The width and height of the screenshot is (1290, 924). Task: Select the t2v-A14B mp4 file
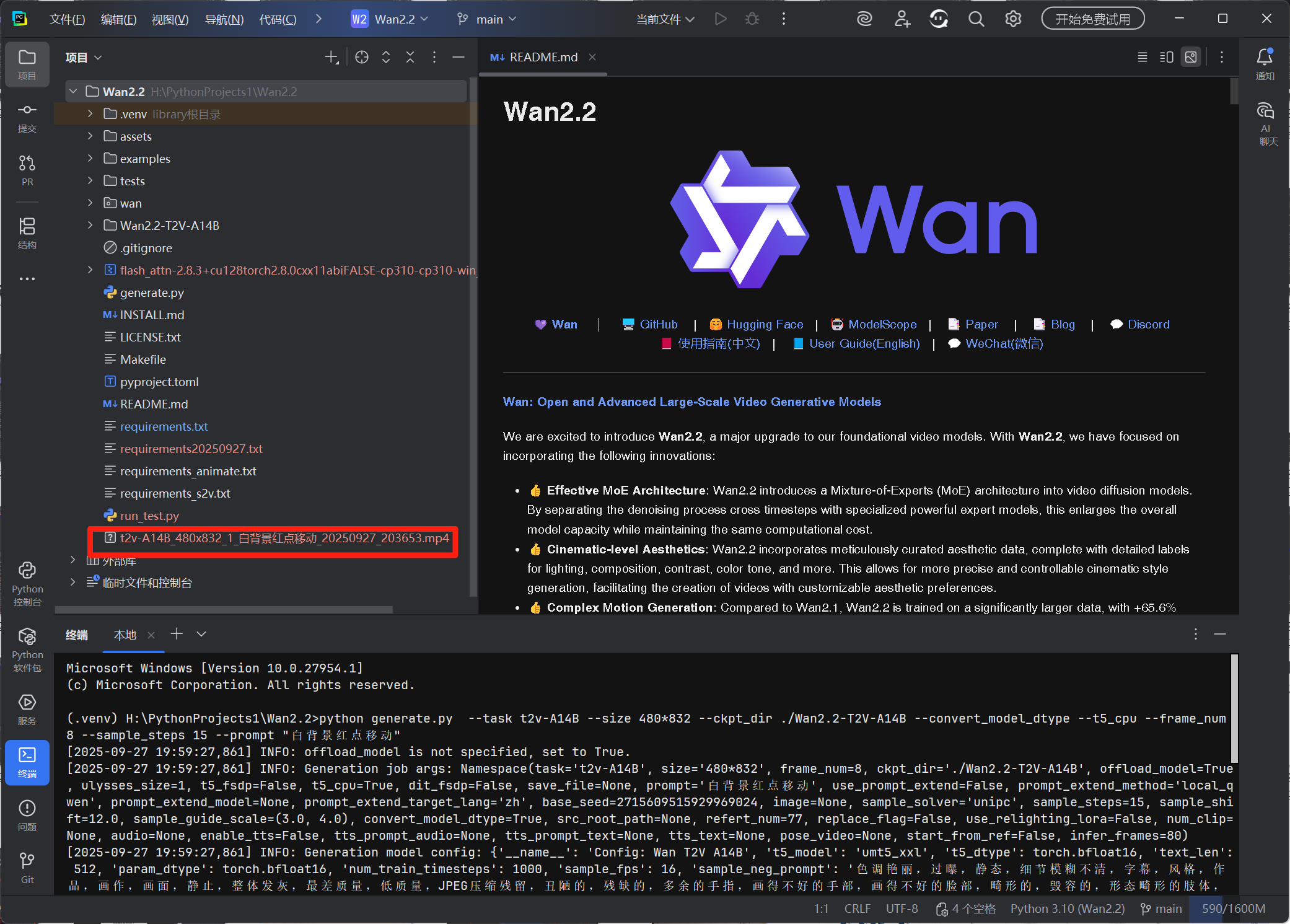pos(276,538)
